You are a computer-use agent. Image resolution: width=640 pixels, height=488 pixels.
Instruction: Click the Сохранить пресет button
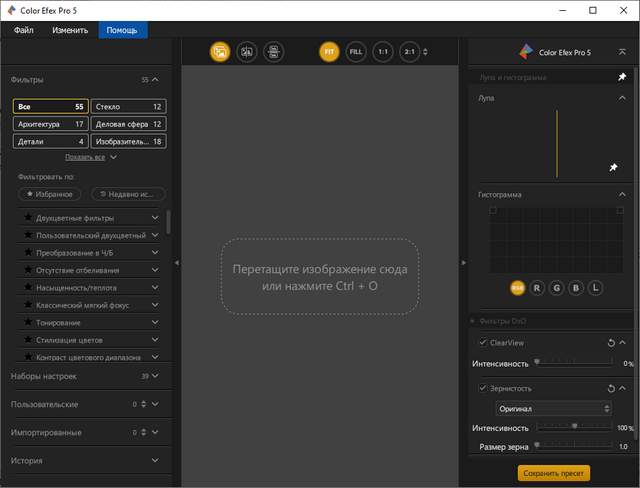pyautogui.click(x=553, y=473)
